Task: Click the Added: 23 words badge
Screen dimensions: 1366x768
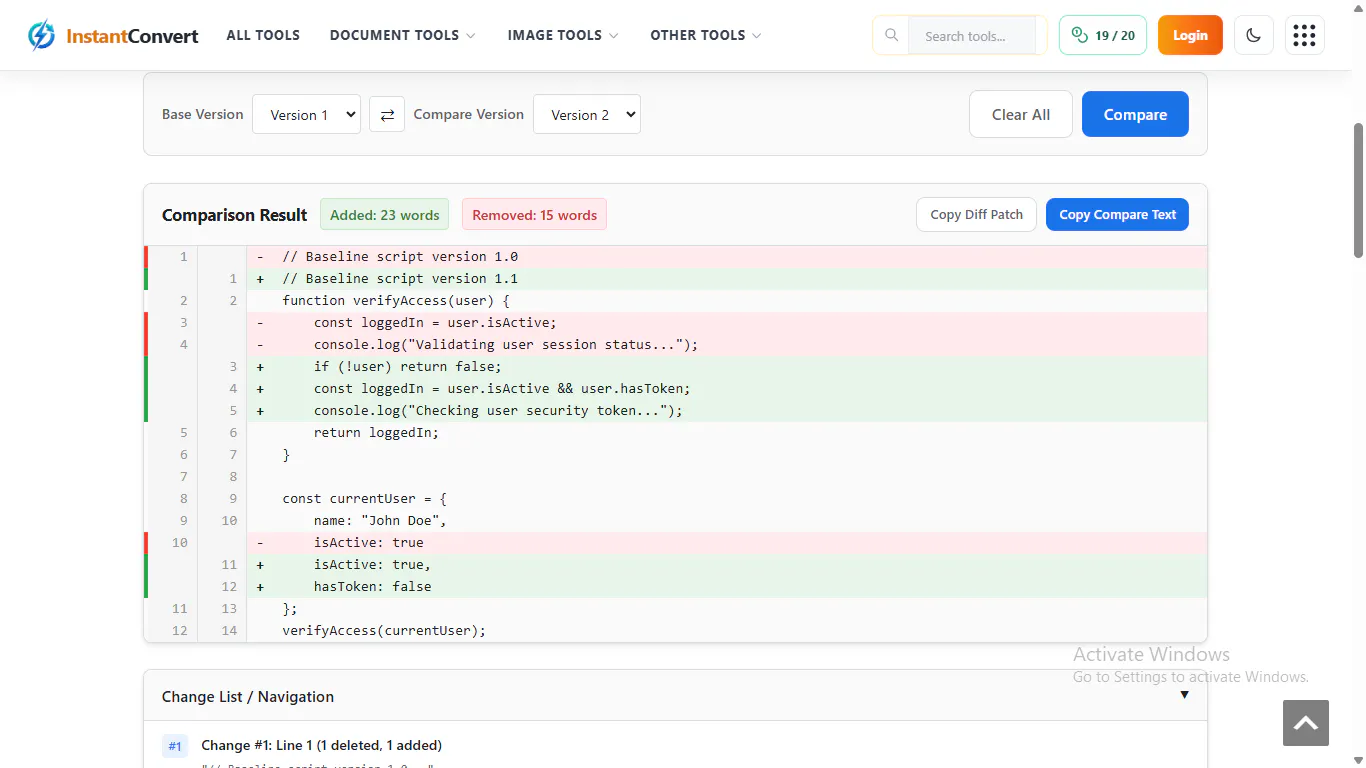Action: pyautogui.click(x=385, y=215)
